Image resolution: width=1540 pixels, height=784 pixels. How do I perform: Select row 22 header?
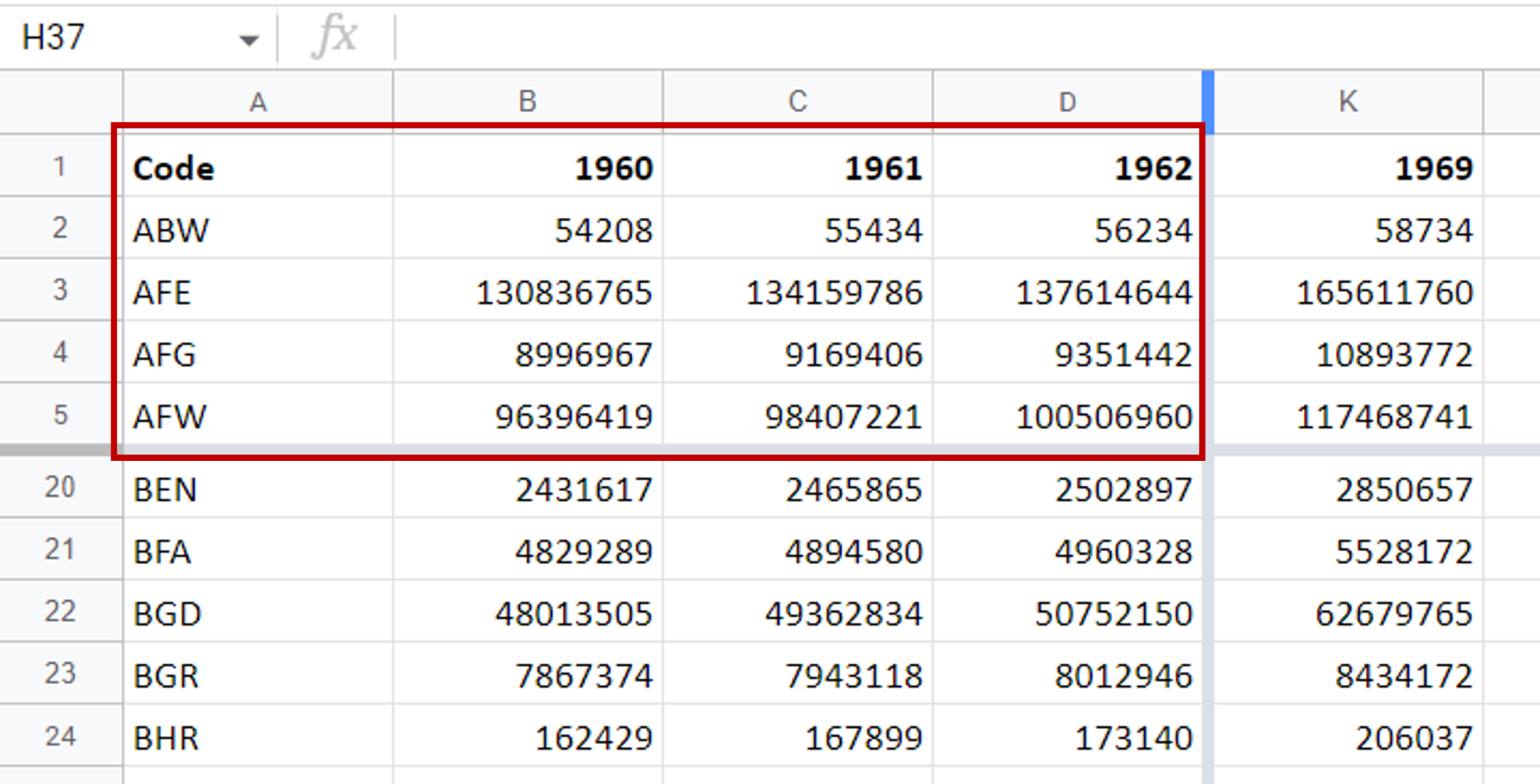tap(61, 612)
